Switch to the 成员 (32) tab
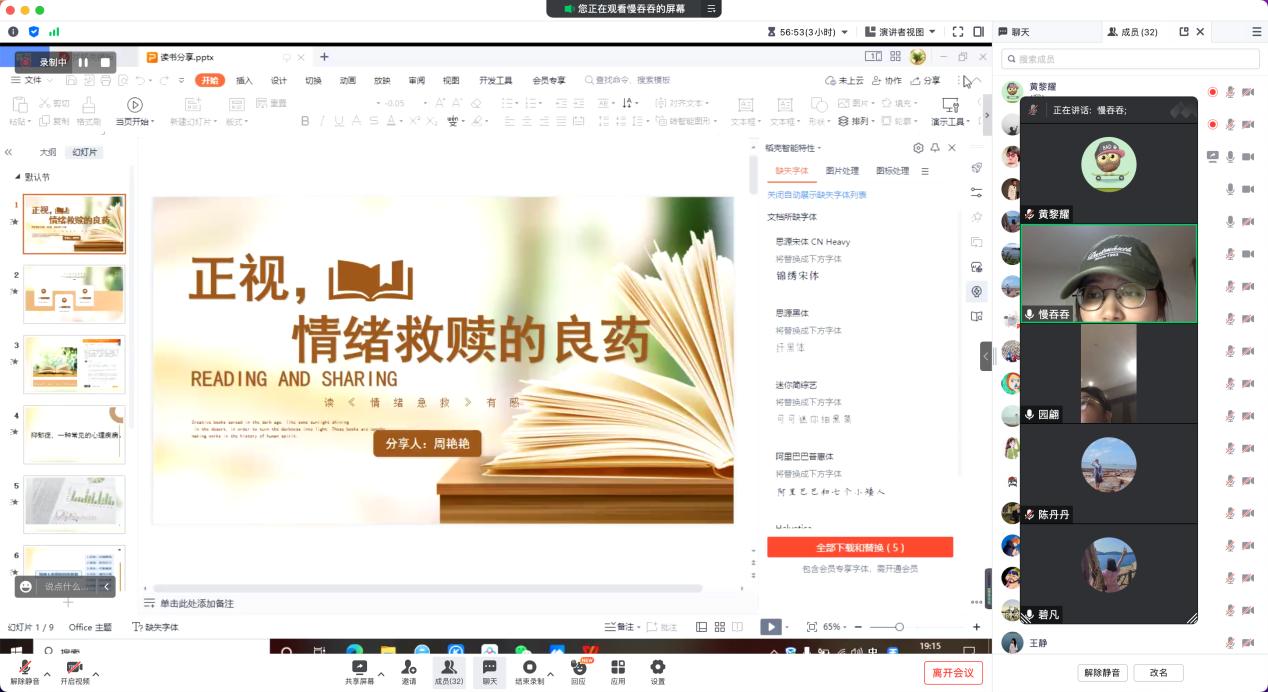 (1133, 32)
